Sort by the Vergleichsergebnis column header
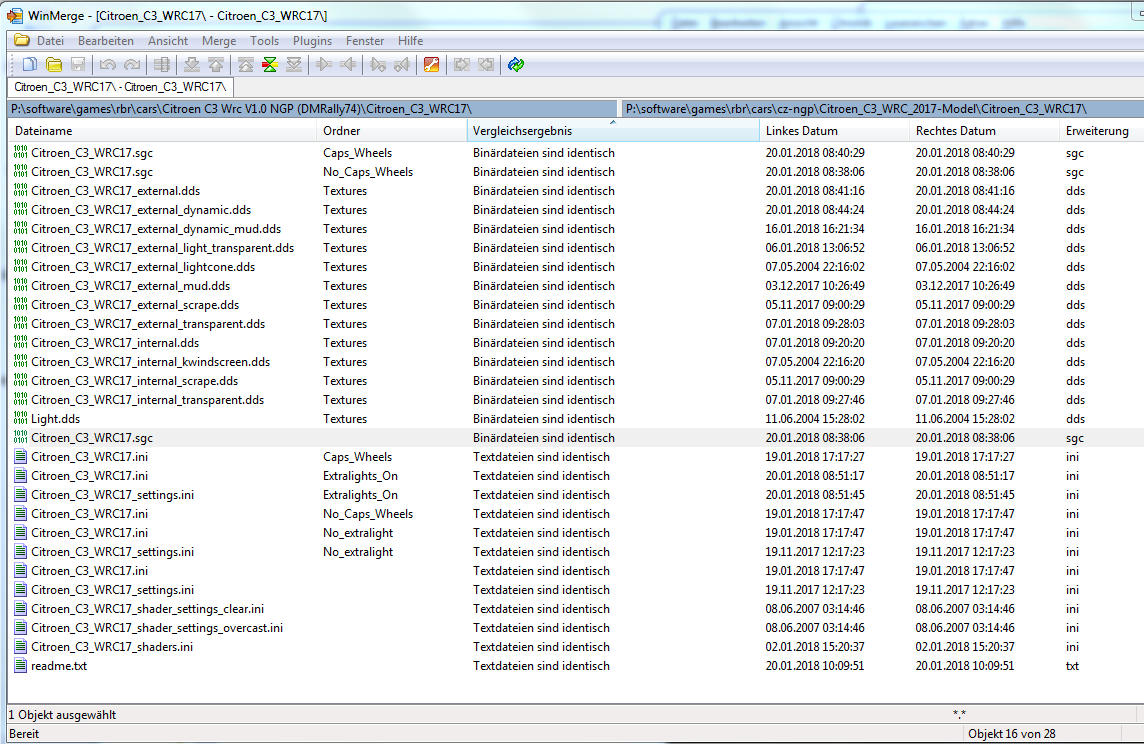The width and height of the screenshot is (1144, 744). pyautogui.click(x=614, y=131)
